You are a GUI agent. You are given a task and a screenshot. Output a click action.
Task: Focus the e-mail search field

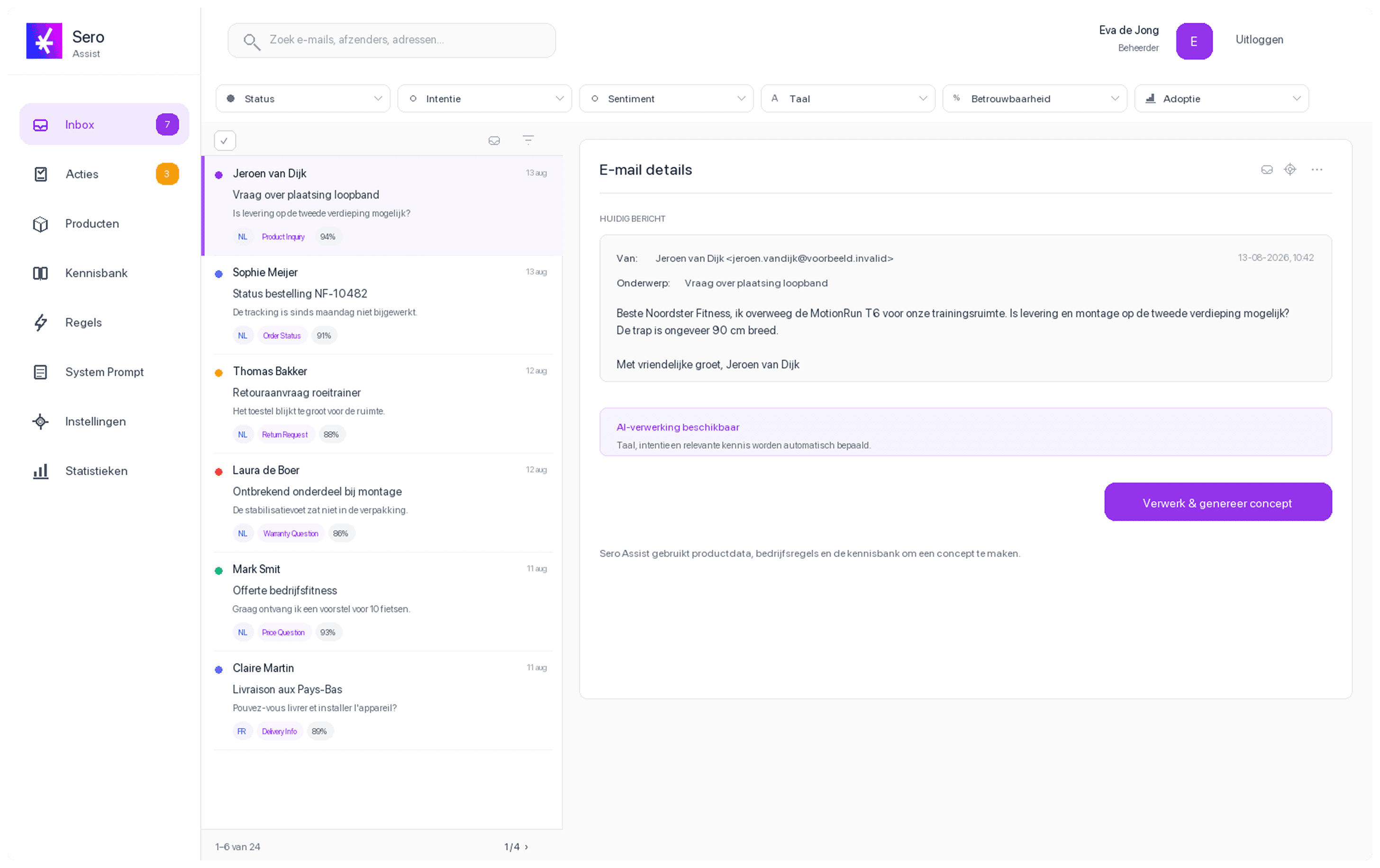coord(392,41)
